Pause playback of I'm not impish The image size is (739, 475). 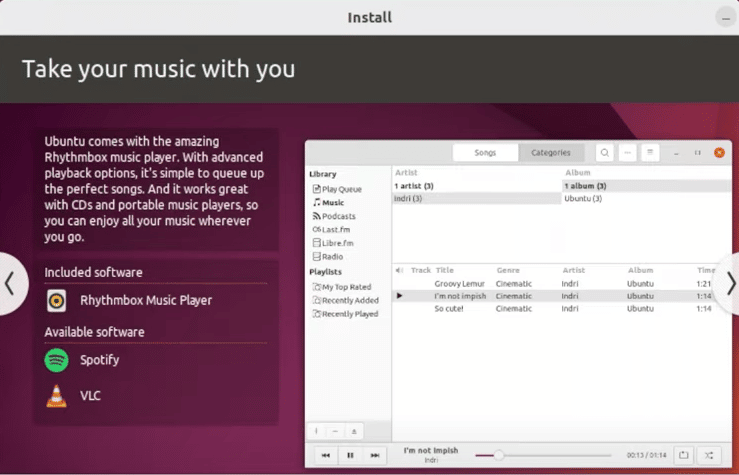pyautogui.click(x=350, y=455)
